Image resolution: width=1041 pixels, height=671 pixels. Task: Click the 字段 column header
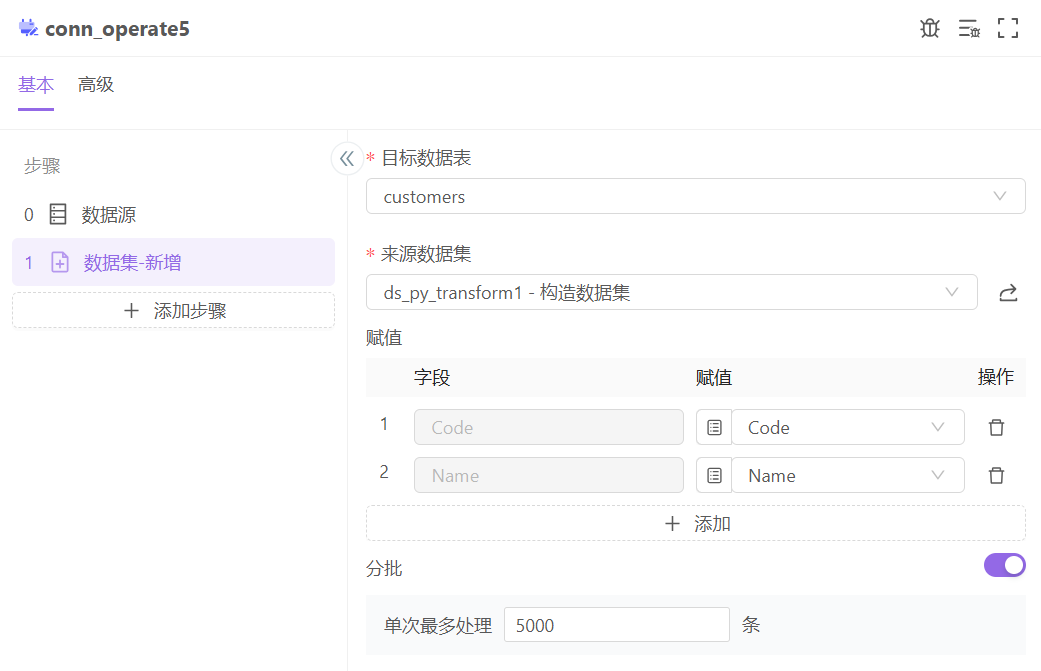(432, 378)
